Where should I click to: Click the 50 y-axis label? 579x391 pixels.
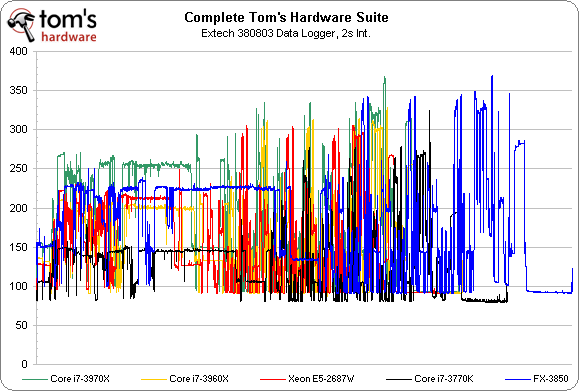(x=21, y=326)
